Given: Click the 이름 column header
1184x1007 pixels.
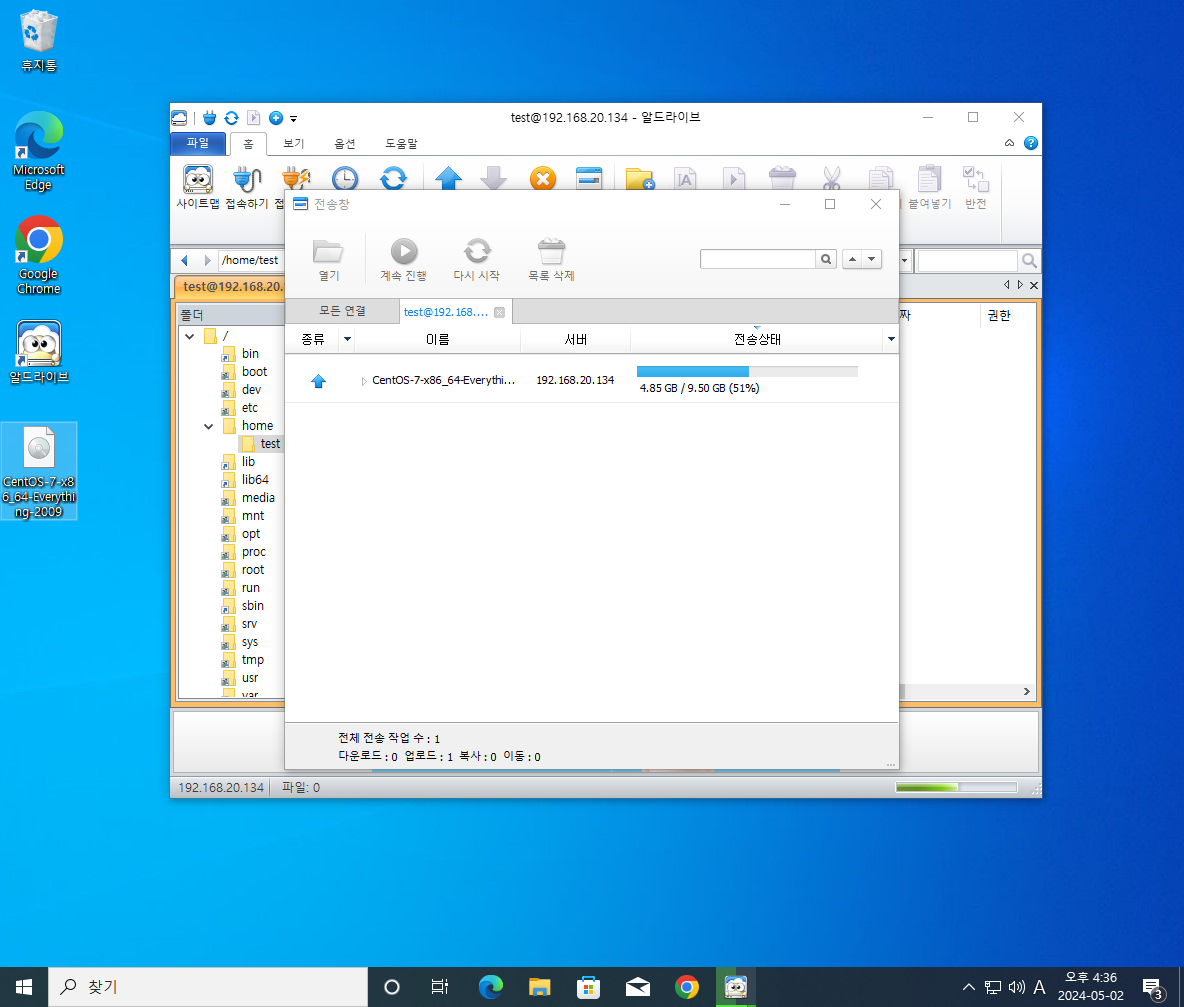Looking at the screenshot, I should pos(437,339).
